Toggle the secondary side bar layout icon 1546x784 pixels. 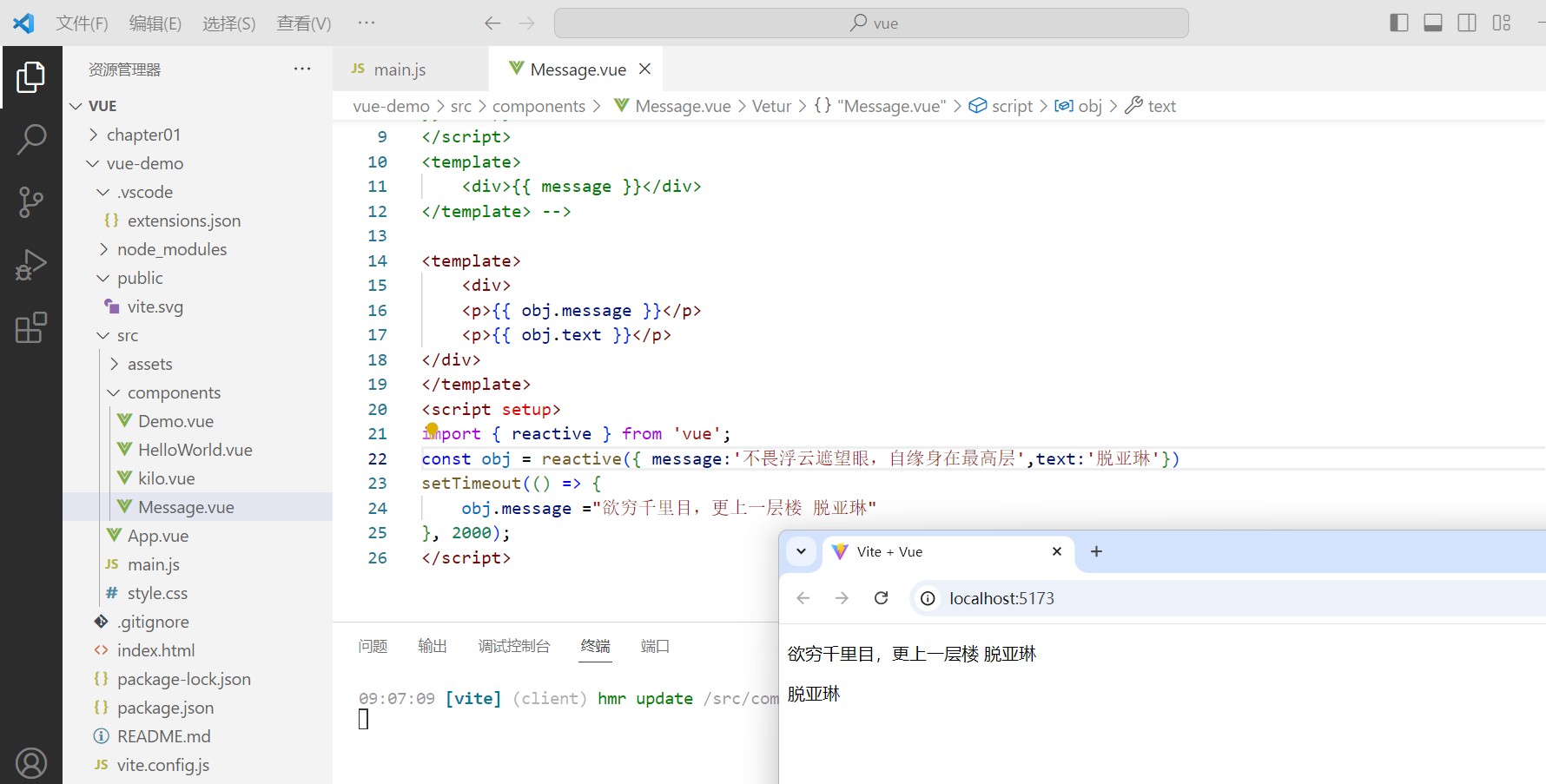click(x=1467, y=23)
